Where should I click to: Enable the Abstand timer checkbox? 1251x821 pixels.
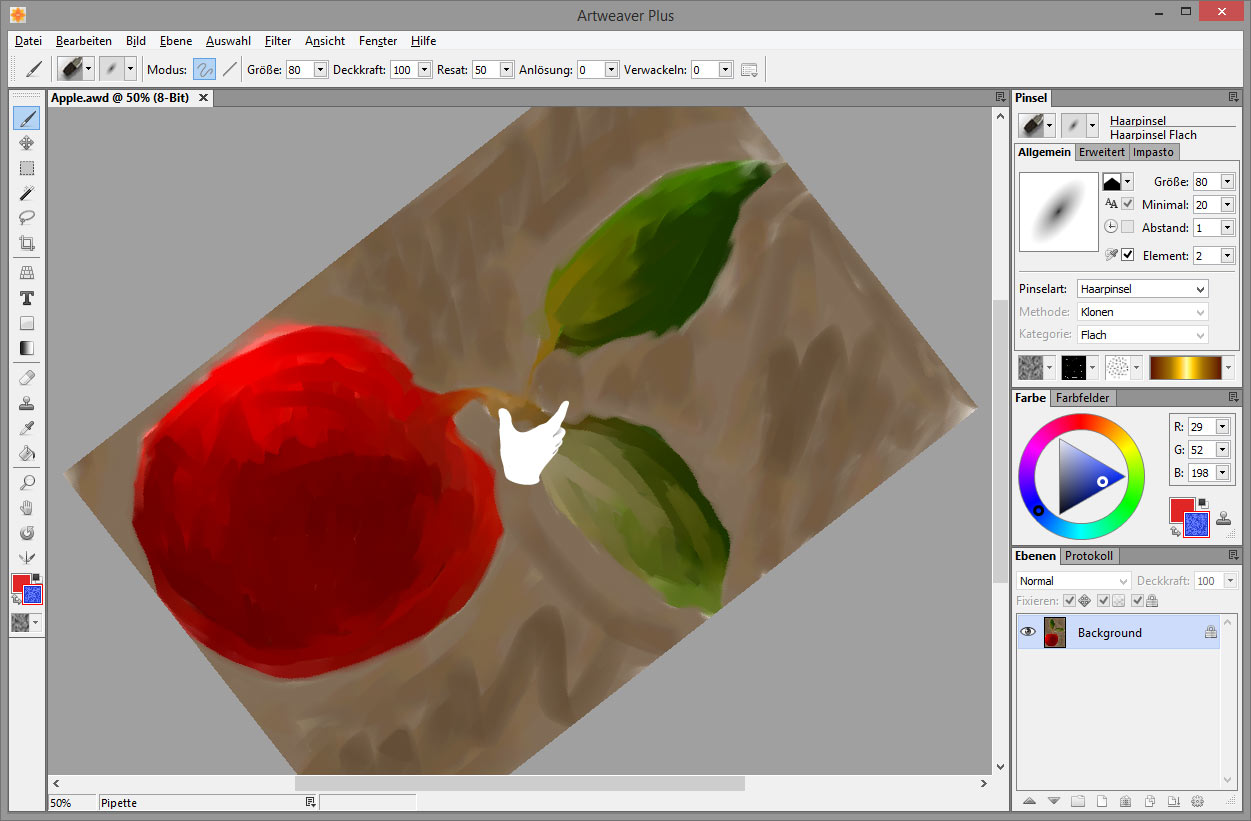[x=1127, y=227]
